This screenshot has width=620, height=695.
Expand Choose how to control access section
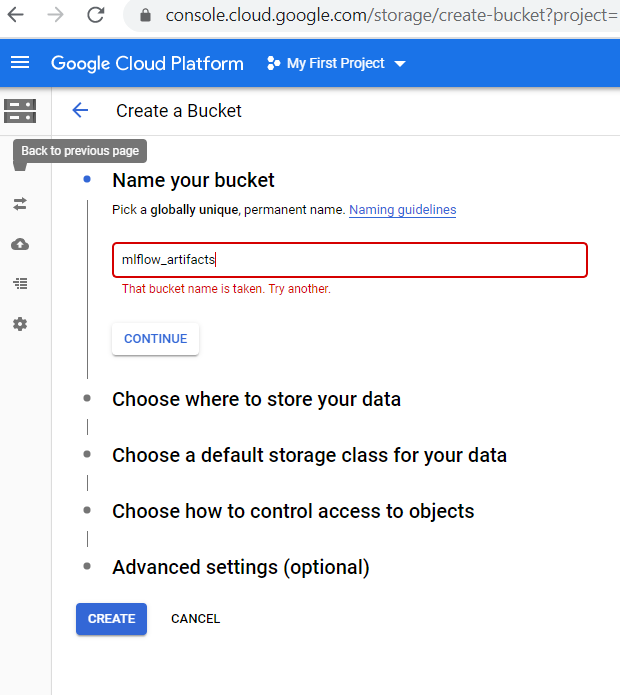click(x=293, y=511)
